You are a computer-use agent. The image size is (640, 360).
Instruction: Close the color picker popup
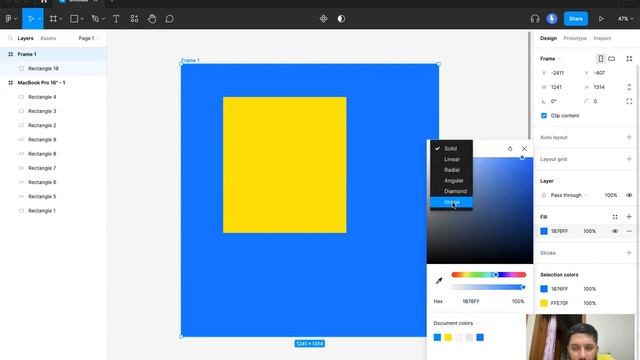(x=524, y=149)
